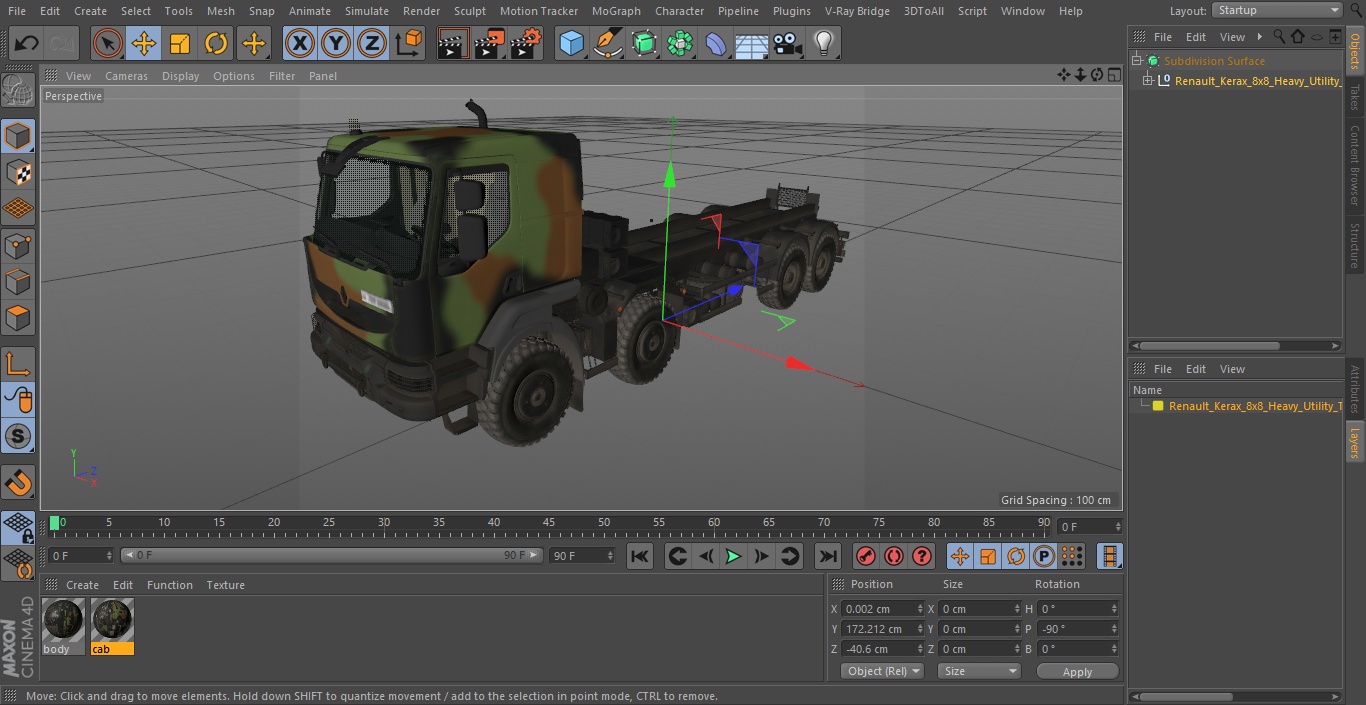Click the Undo arrow icon

pos(27,43)
